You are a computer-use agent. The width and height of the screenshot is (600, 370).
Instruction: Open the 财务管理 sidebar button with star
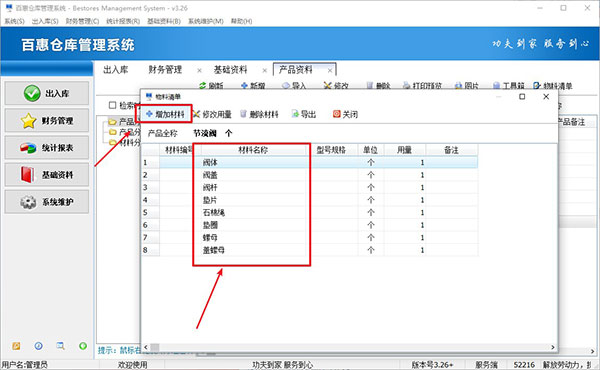(x=47, y=121)
